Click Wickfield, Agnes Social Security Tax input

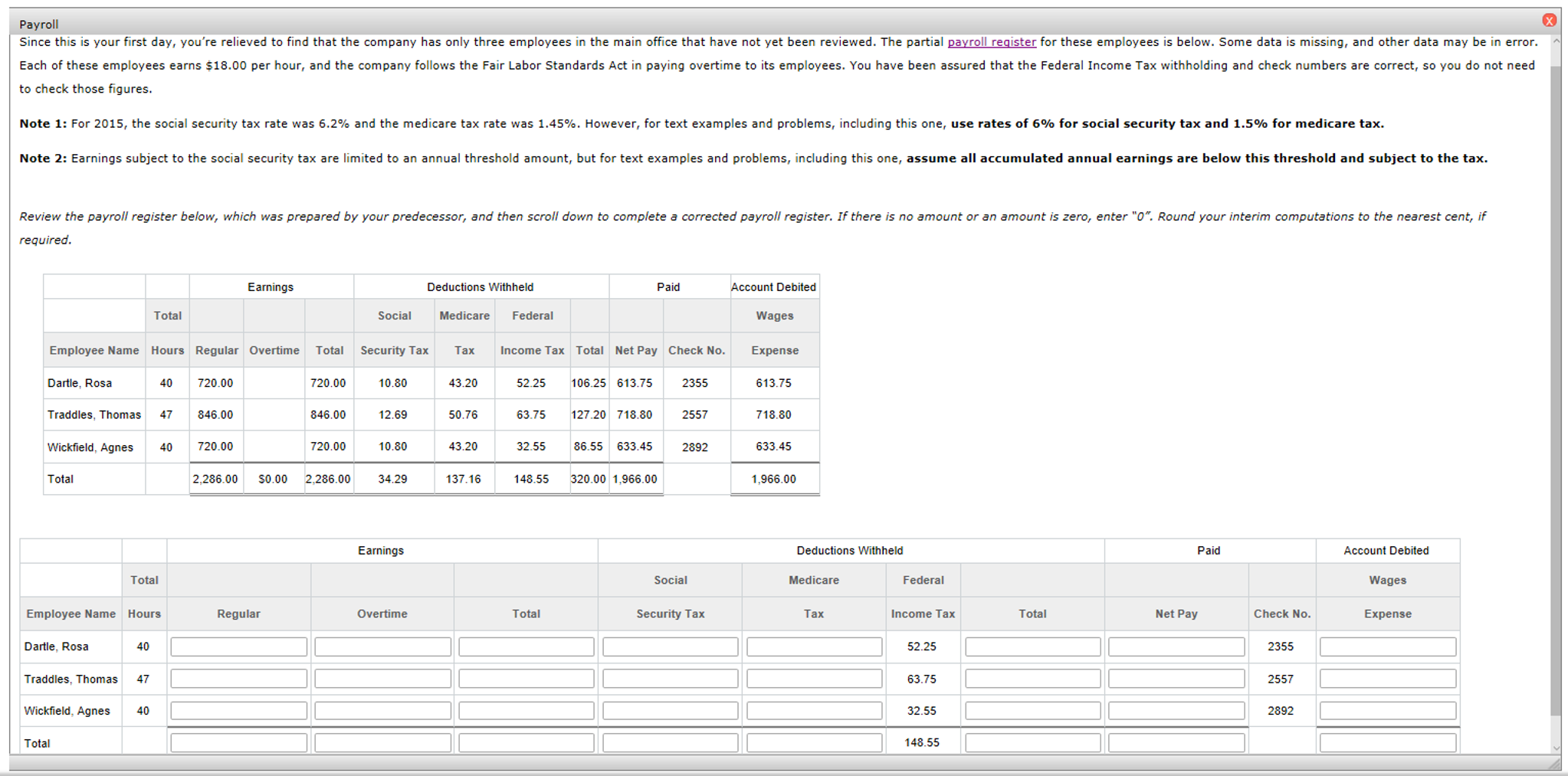coord(671,711)
